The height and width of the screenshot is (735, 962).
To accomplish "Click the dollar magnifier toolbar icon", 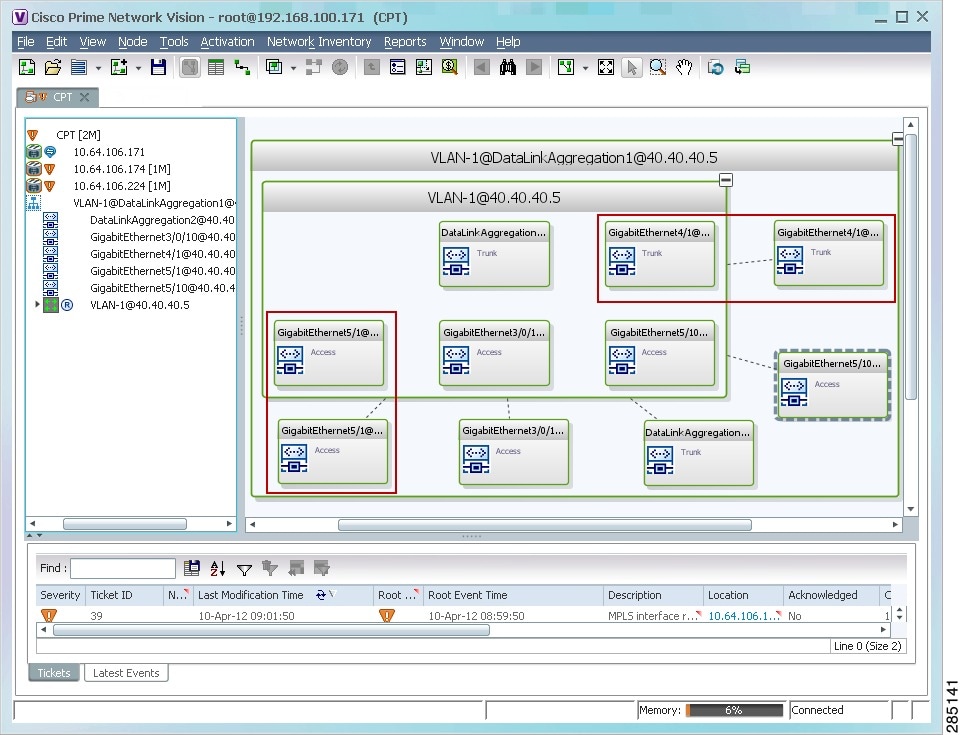I will pos(450,67).
